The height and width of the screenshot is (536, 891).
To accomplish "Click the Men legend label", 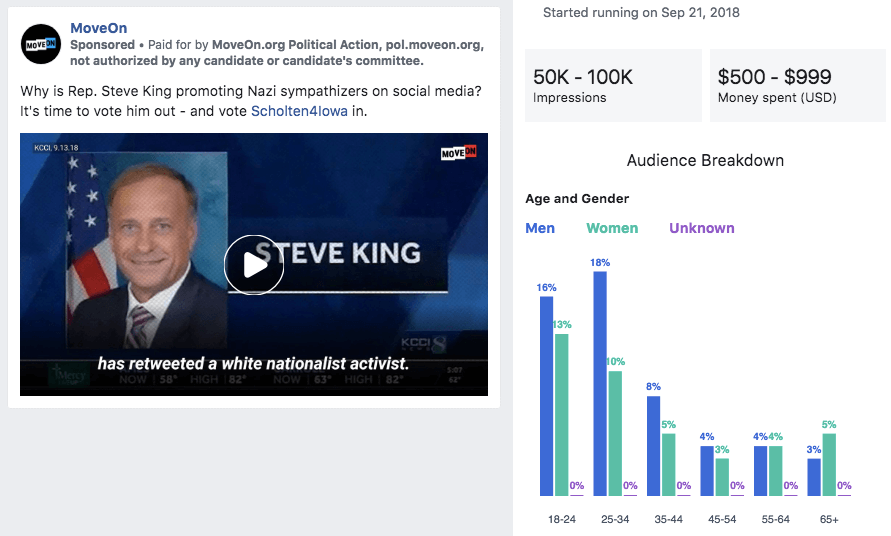I will point(540,228).
